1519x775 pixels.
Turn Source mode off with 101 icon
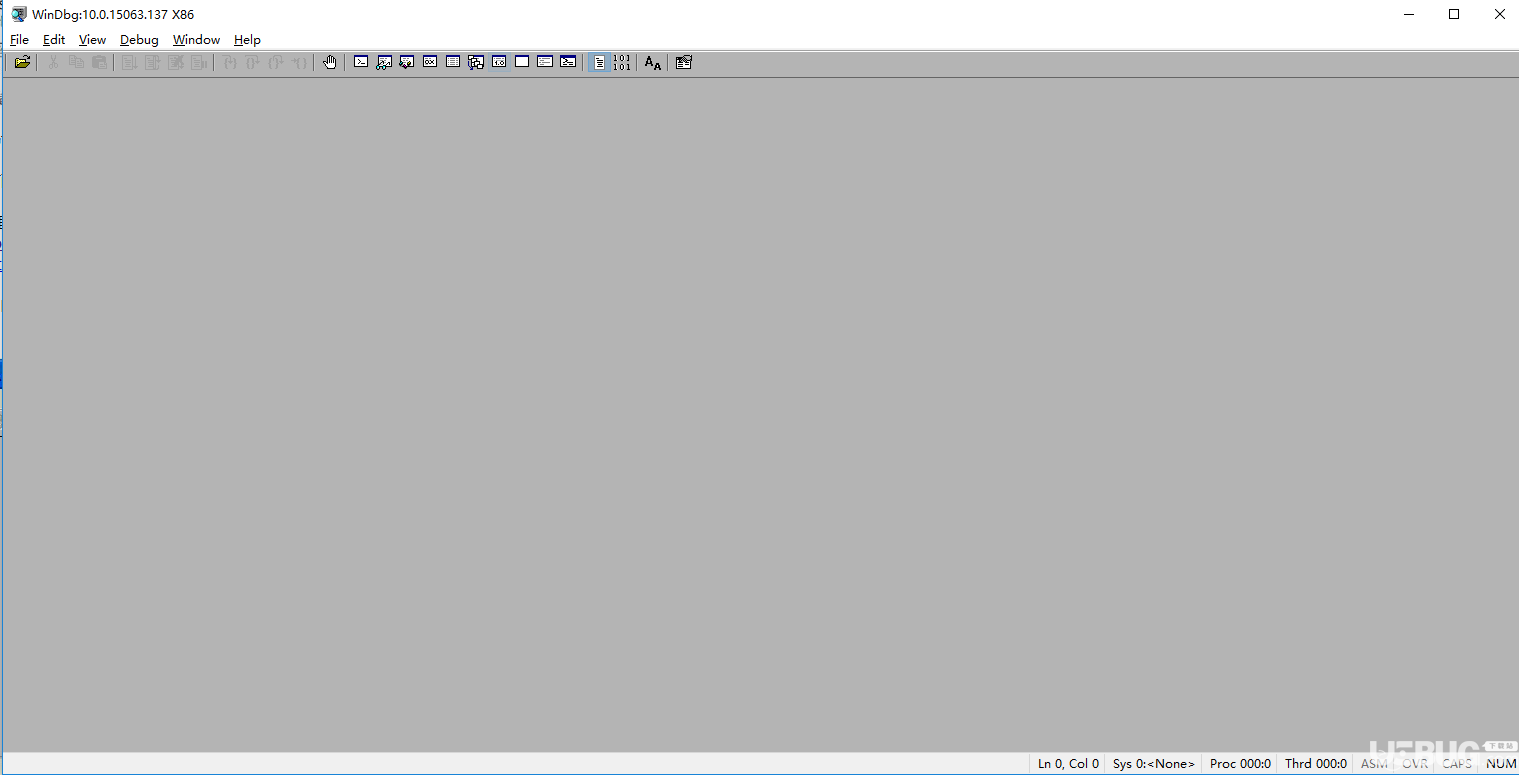[x=622, y=62]
